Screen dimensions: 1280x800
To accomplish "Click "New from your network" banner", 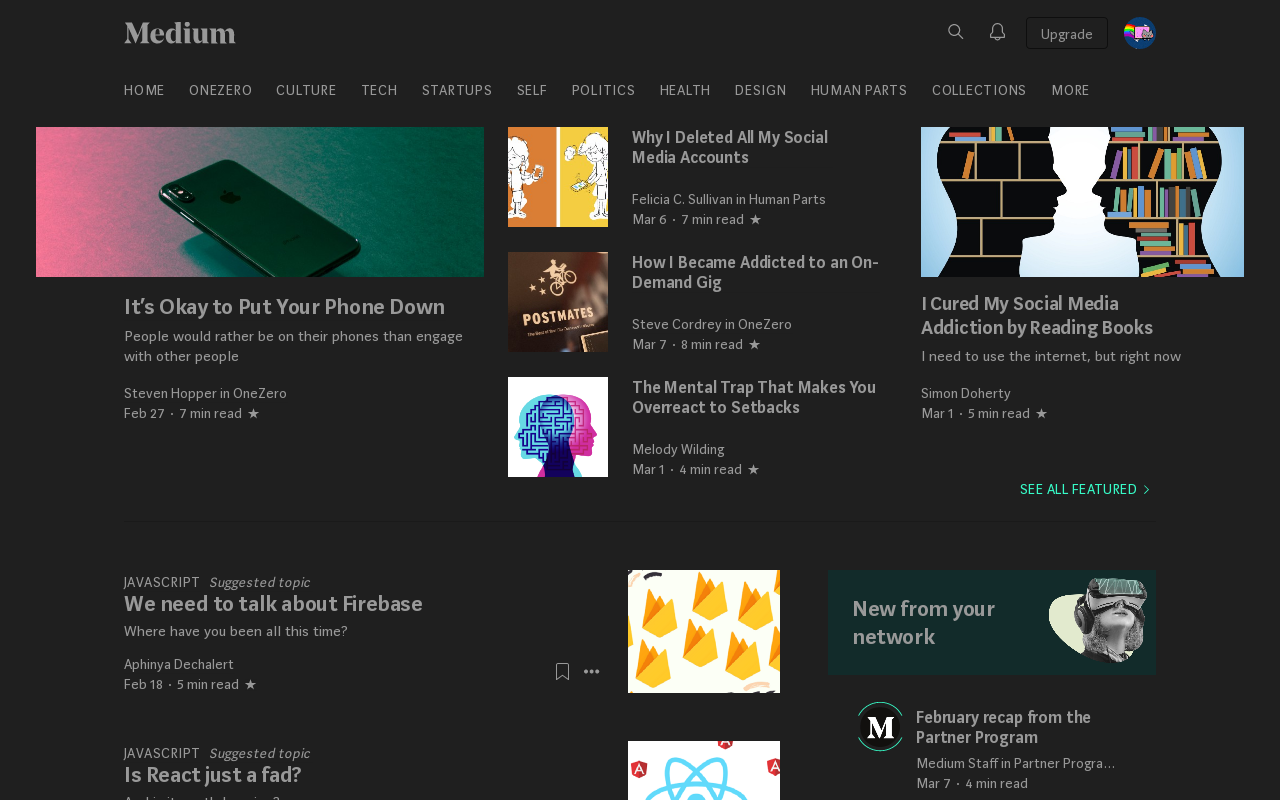I will coord(992,622).
